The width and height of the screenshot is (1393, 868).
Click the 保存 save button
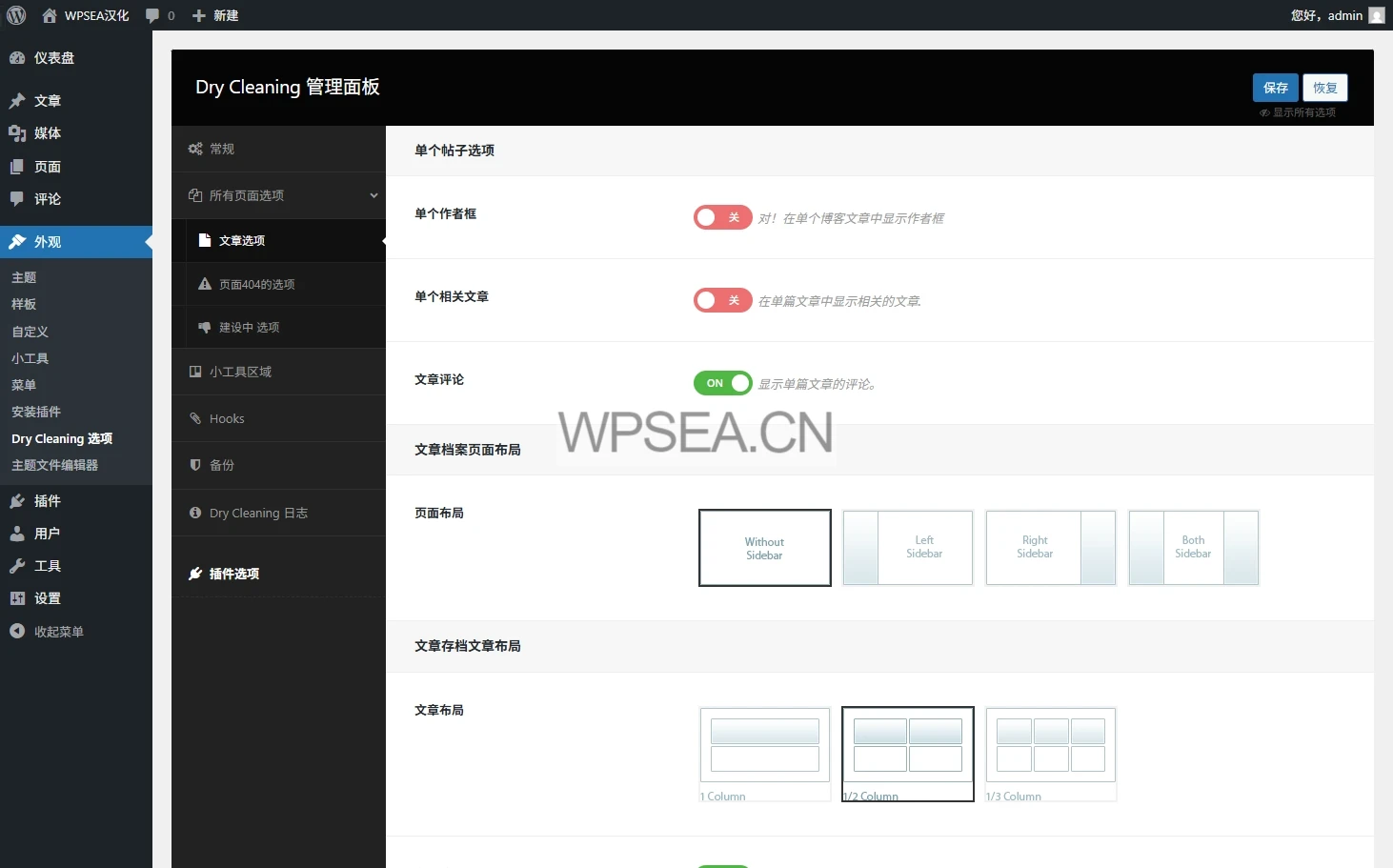tap(1275, 88)
